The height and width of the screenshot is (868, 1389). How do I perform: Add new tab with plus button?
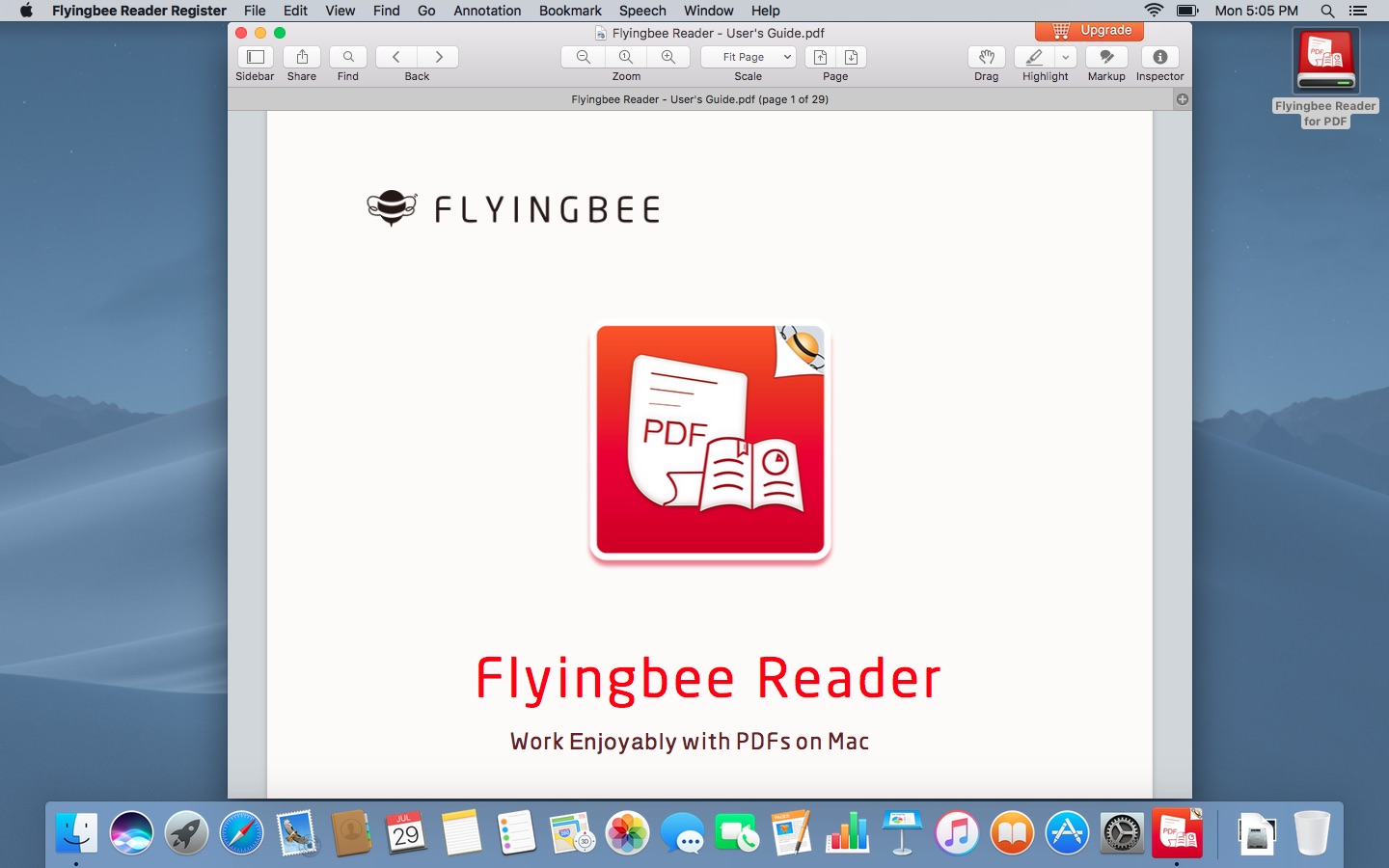point(1183,99)
